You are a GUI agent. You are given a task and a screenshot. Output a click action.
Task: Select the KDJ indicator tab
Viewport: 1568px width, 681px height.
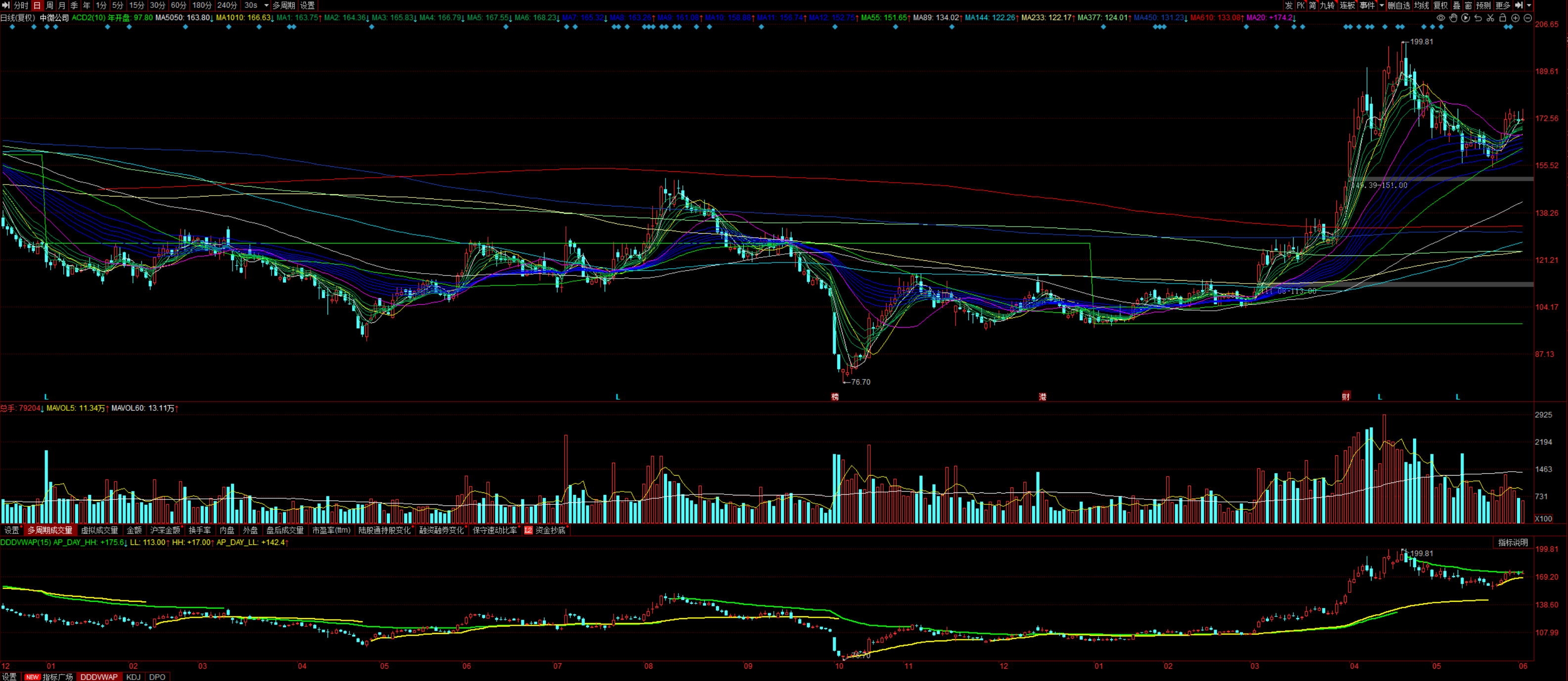(133, 677)
